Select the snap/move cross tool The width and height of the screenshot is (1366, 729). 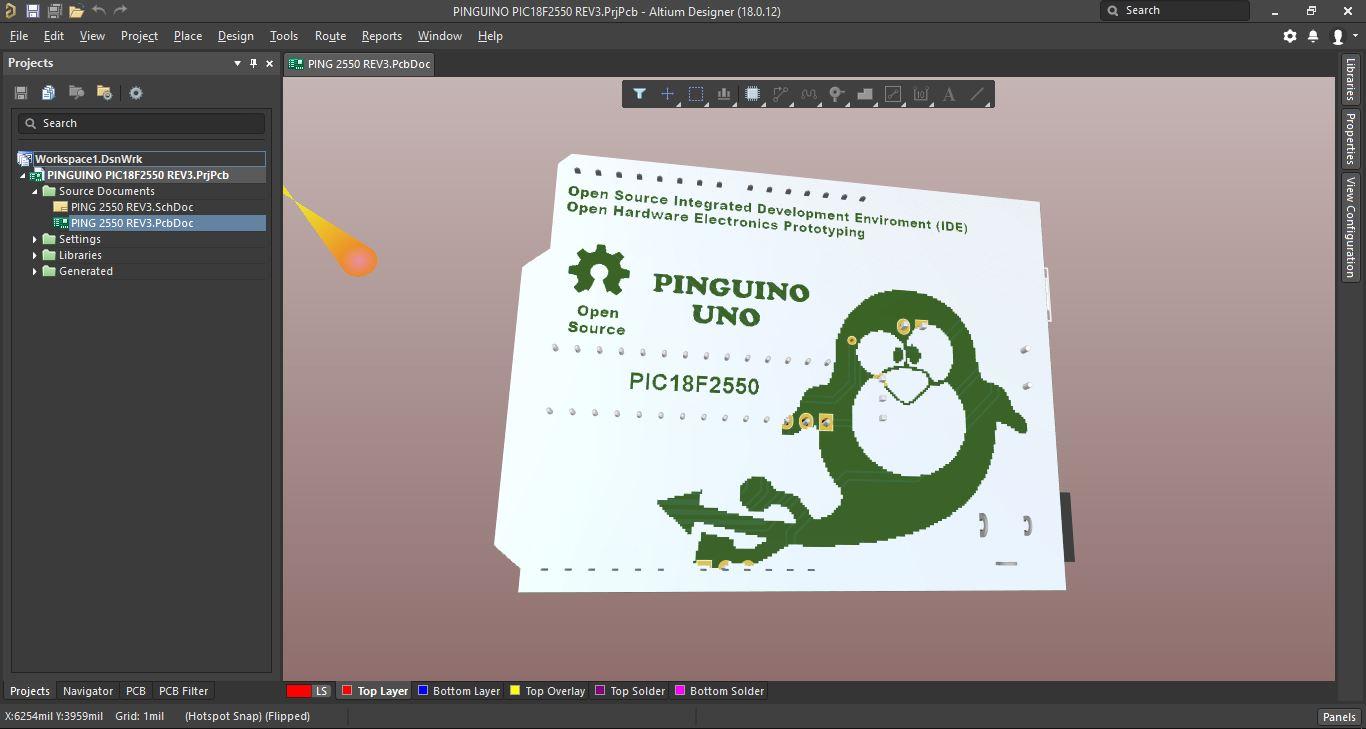tap(667, 94)
